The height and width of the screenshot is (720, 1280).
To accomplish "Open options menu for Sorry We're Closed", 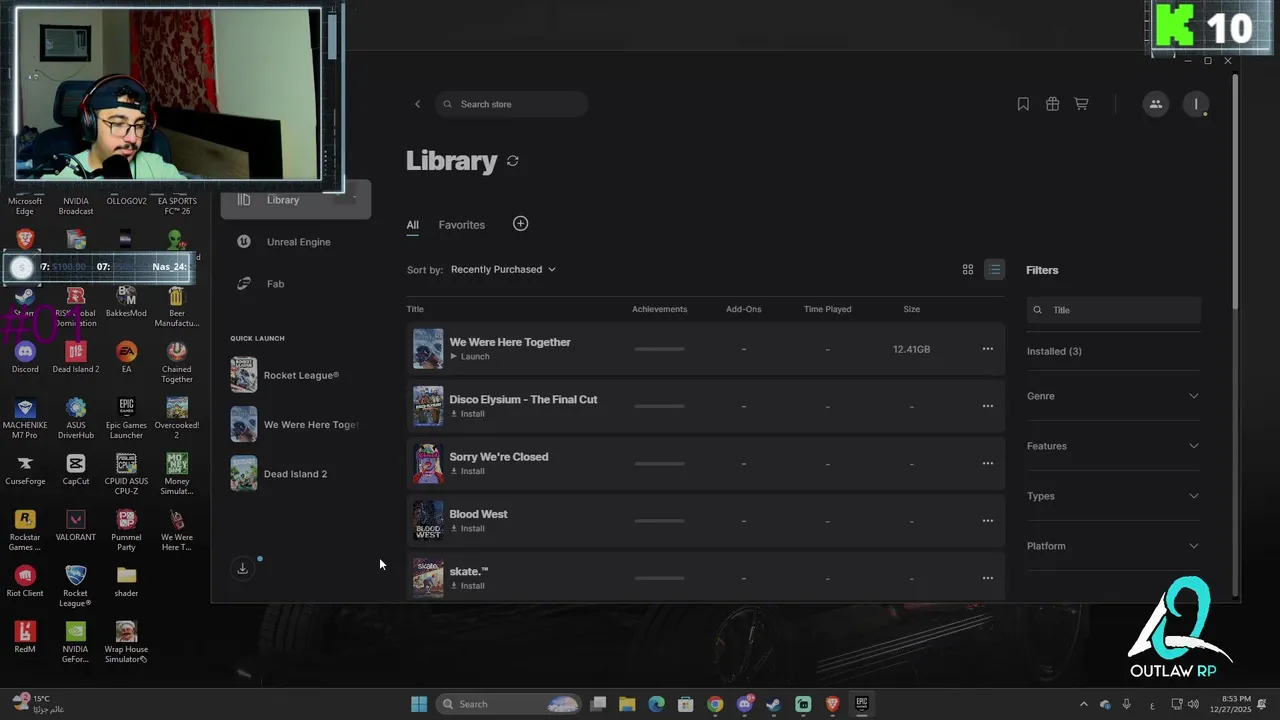I will [x=988, y=463].
